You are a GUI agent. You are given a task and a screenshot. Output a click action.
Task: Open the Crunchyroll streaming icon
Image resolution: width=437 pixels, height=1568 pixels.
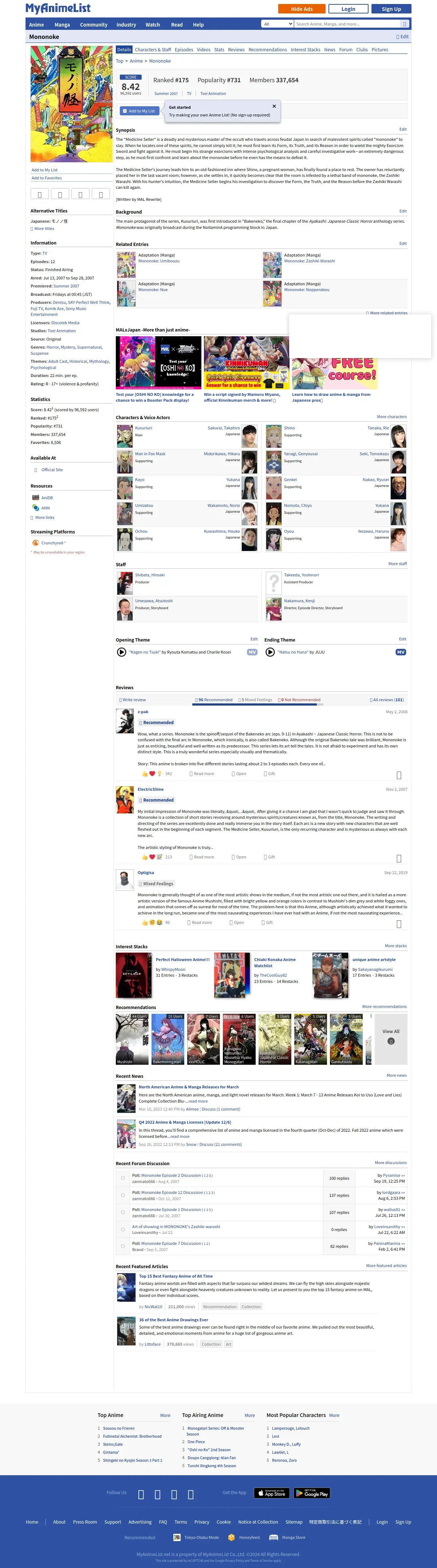click(x=35, y=543)
